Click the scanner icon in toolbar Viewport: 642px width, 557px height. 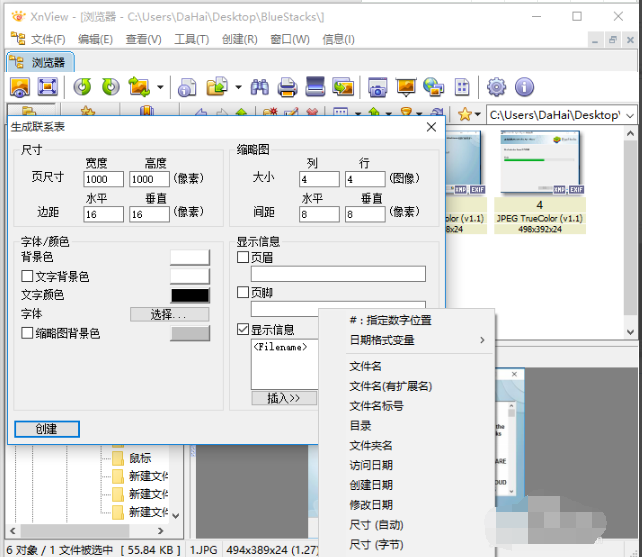(x=315, y=87)
